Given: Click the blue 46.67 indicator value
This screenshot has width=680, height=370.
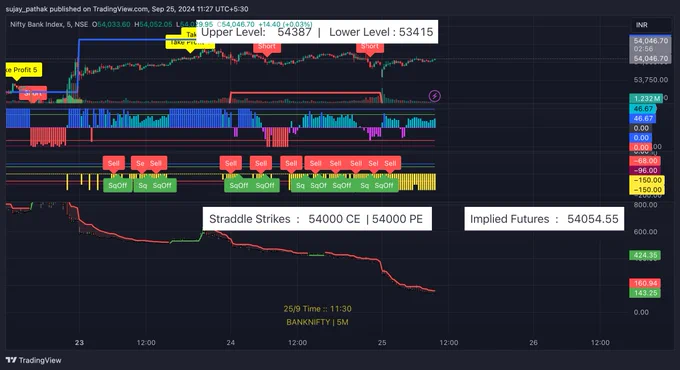Looking at the screenshot, I should [643, 118].
